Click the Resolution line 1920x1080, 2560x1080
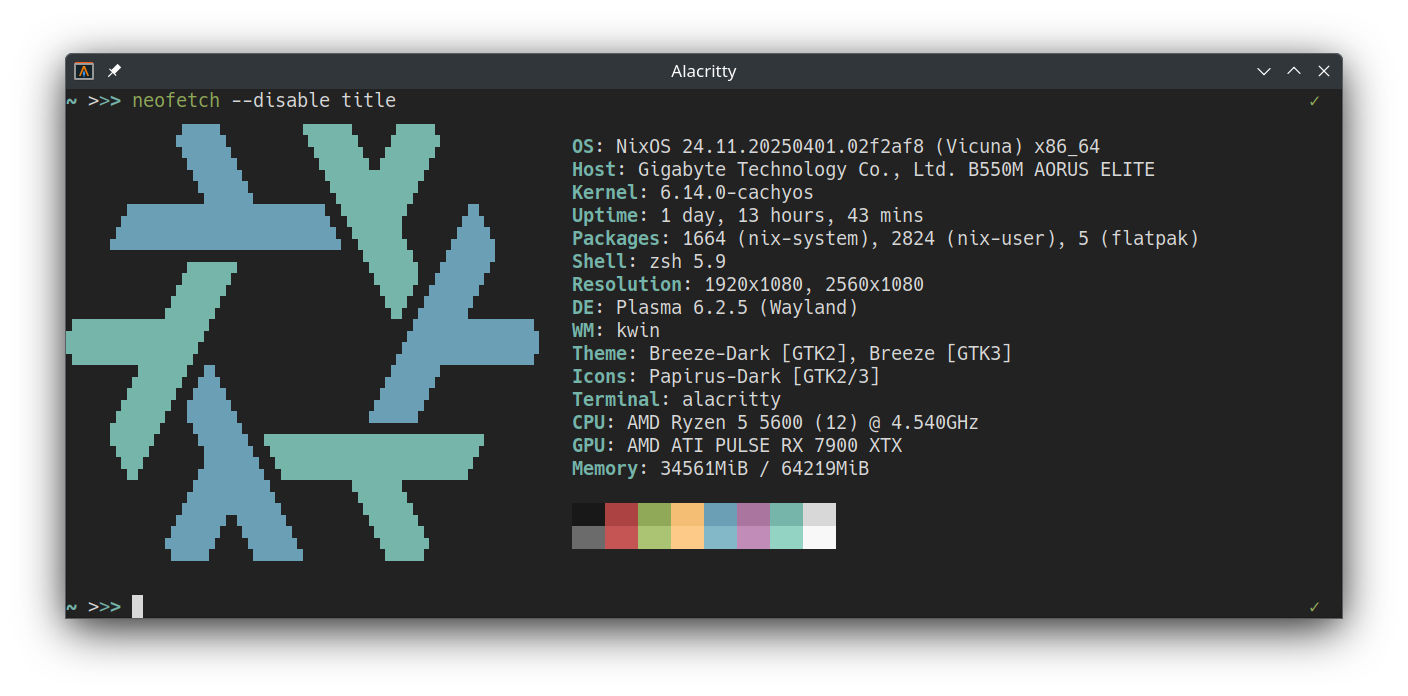This screenshot has width=1408, height=696. pyautogui.click(x=748, y=284)
